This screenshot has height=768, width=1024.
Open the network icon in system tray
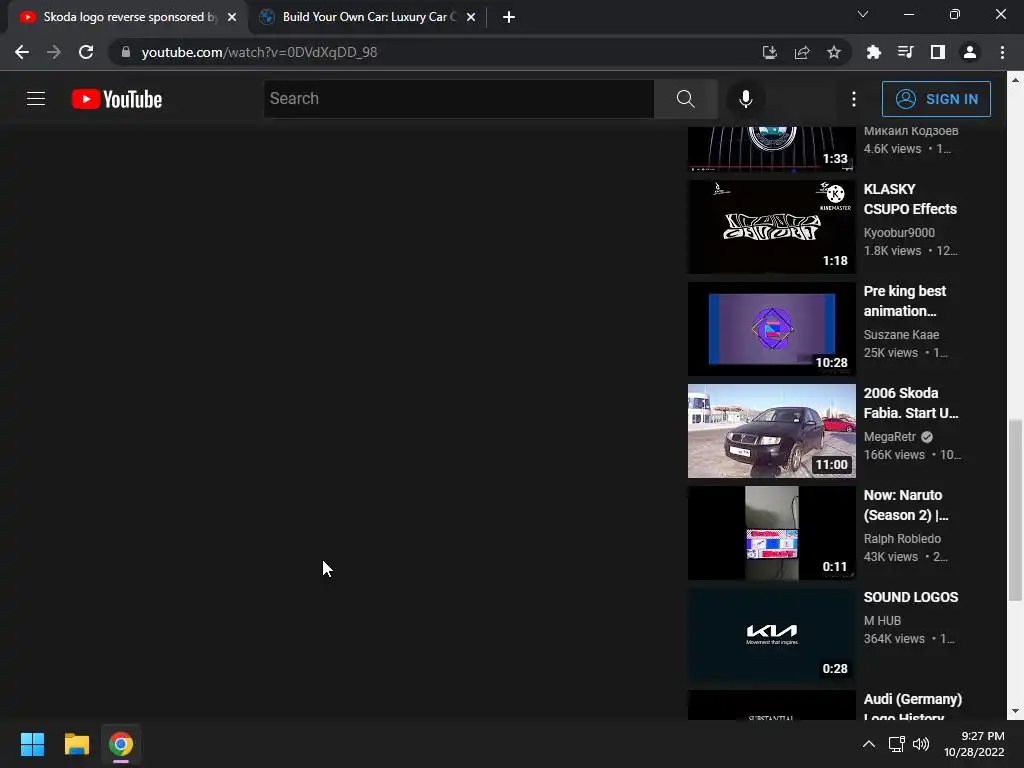click(897, 744)
